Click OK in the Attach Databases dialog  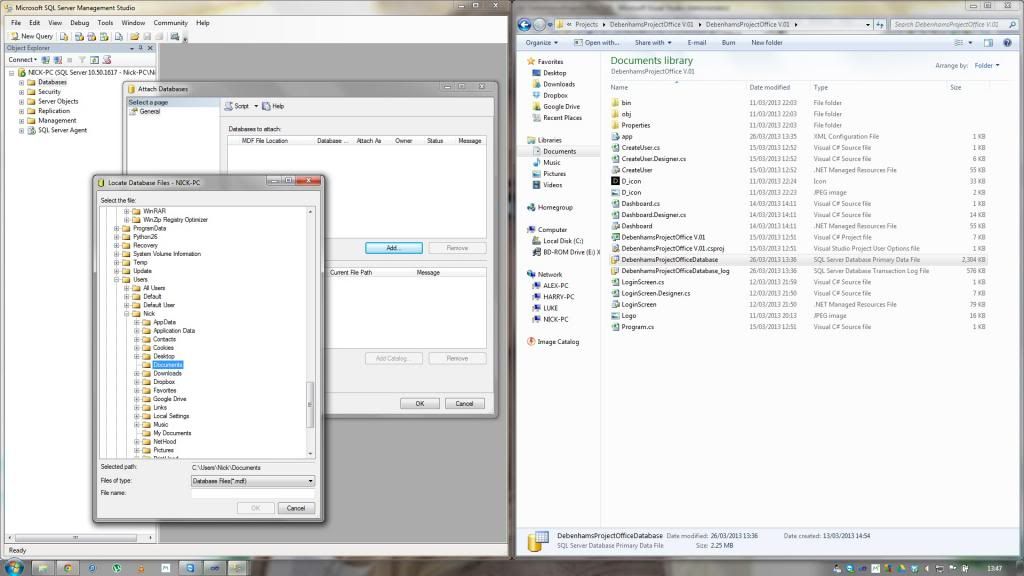pos(420,404)
